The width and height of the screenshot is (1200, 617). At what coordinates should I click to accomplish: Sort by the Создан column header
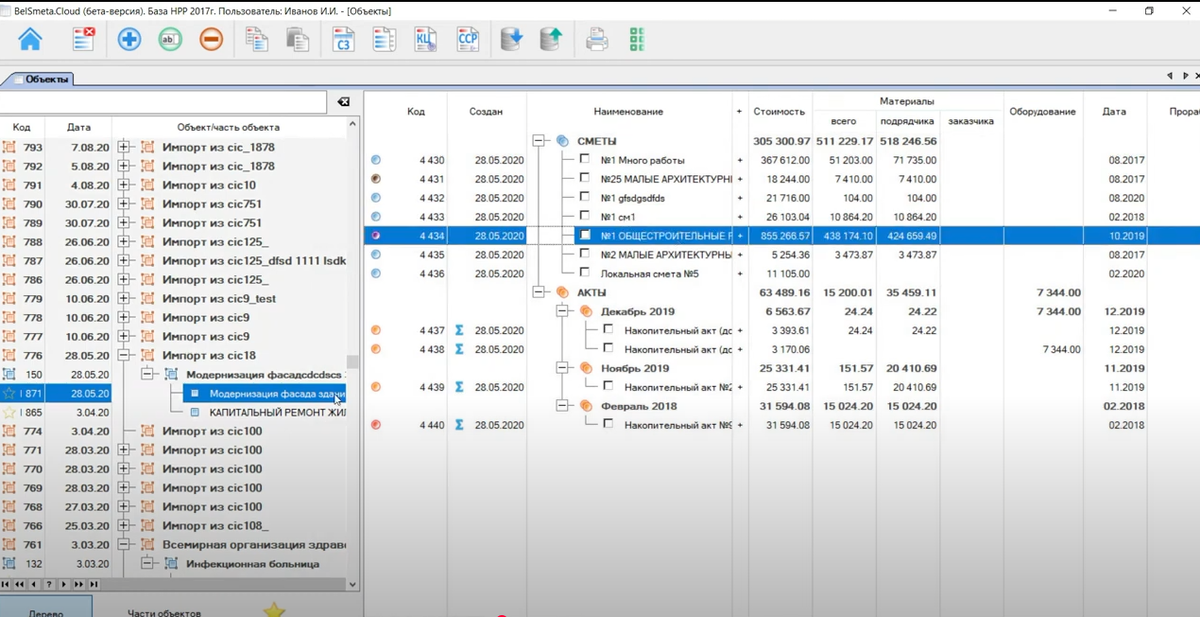coord(486,111)
